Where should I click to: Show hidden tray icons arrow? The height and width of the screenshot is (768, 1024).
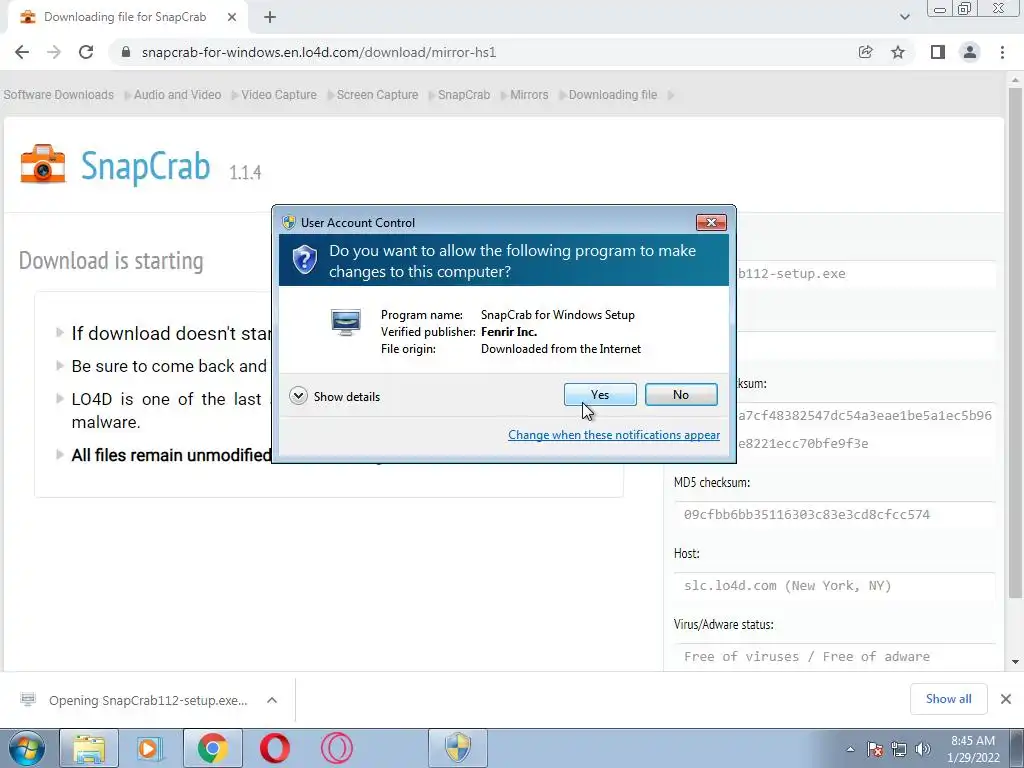coord(850,749)
